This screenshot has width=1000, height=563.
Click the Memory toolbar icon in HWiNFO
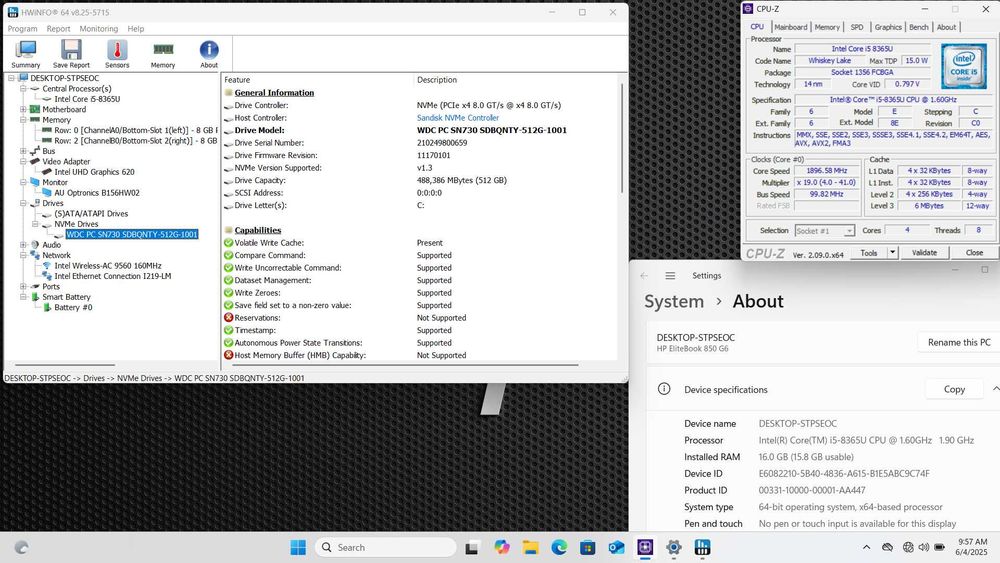pyautogui.click(x=163, y=49)
